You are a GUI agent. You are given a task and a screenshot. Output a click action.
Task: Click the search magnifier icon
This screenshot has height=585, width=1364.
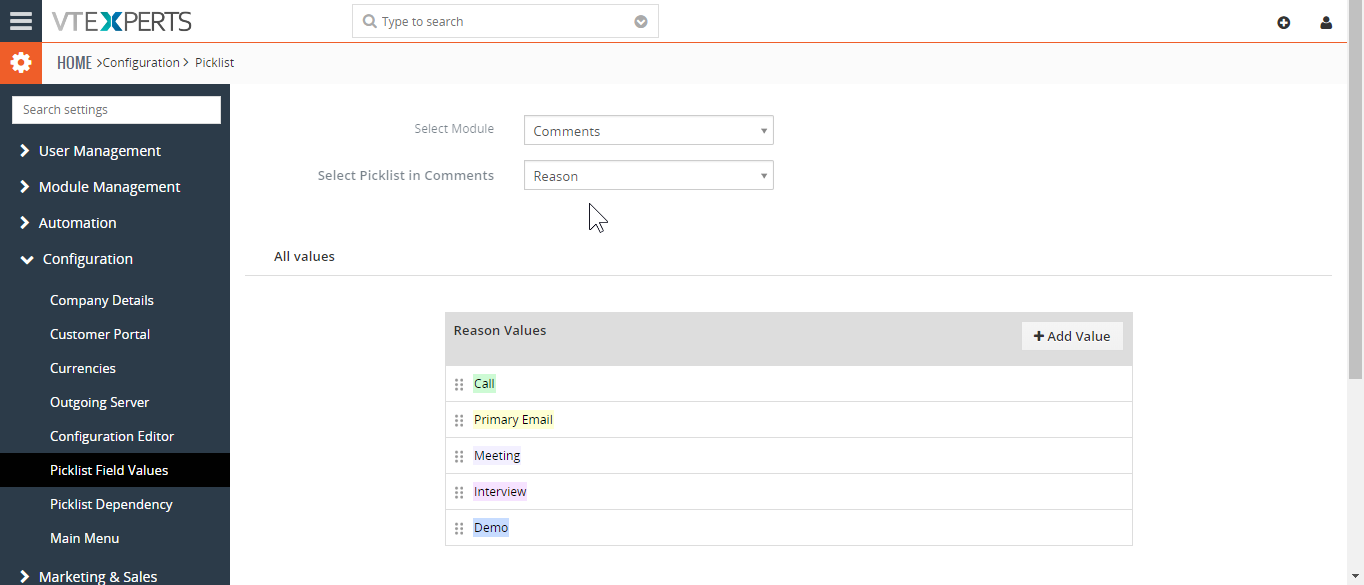coord(369,21)
